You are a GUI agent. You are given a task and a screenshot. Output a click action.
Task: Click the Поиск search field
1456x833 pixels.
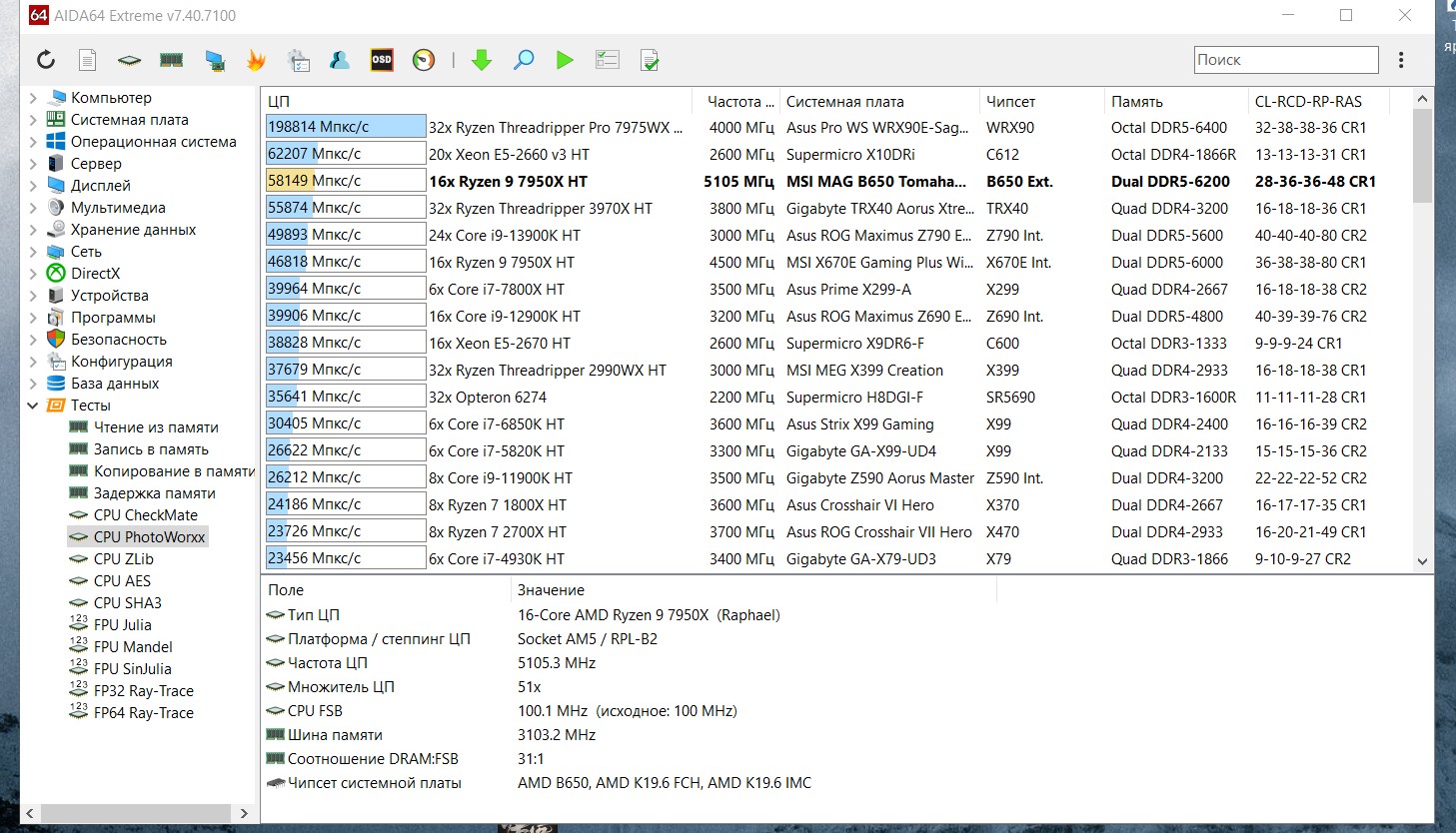[1286, 60]
